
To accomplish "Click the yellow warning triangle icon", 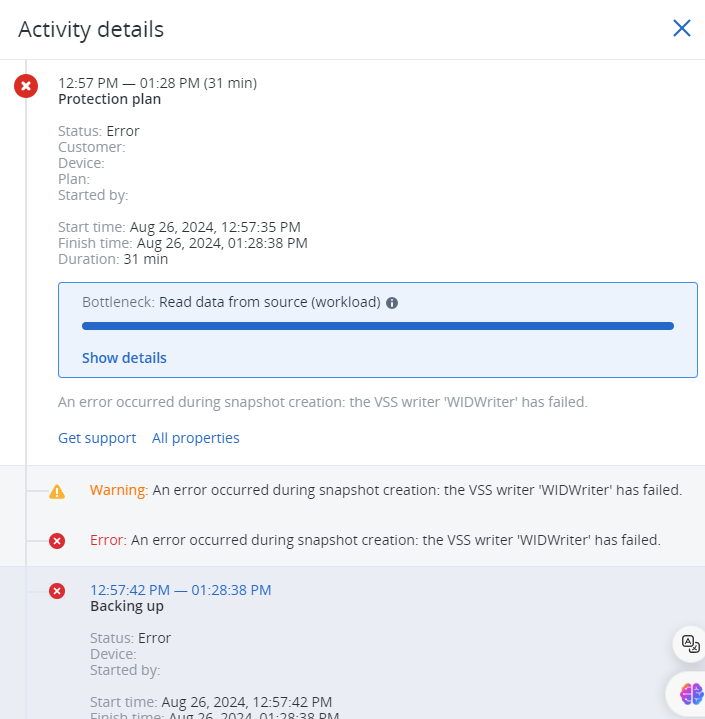I will [57, 491].
